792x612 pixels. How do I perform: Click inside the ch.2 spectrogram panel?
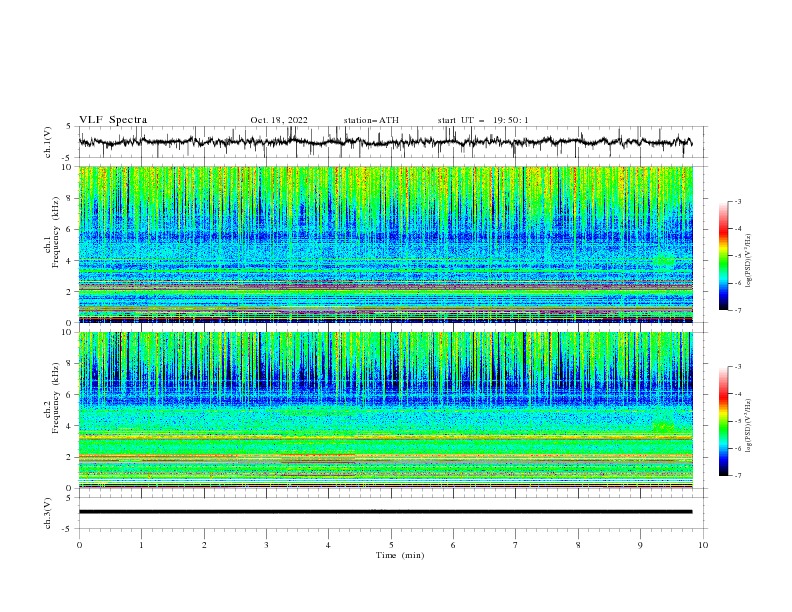(x=385, y=410)
